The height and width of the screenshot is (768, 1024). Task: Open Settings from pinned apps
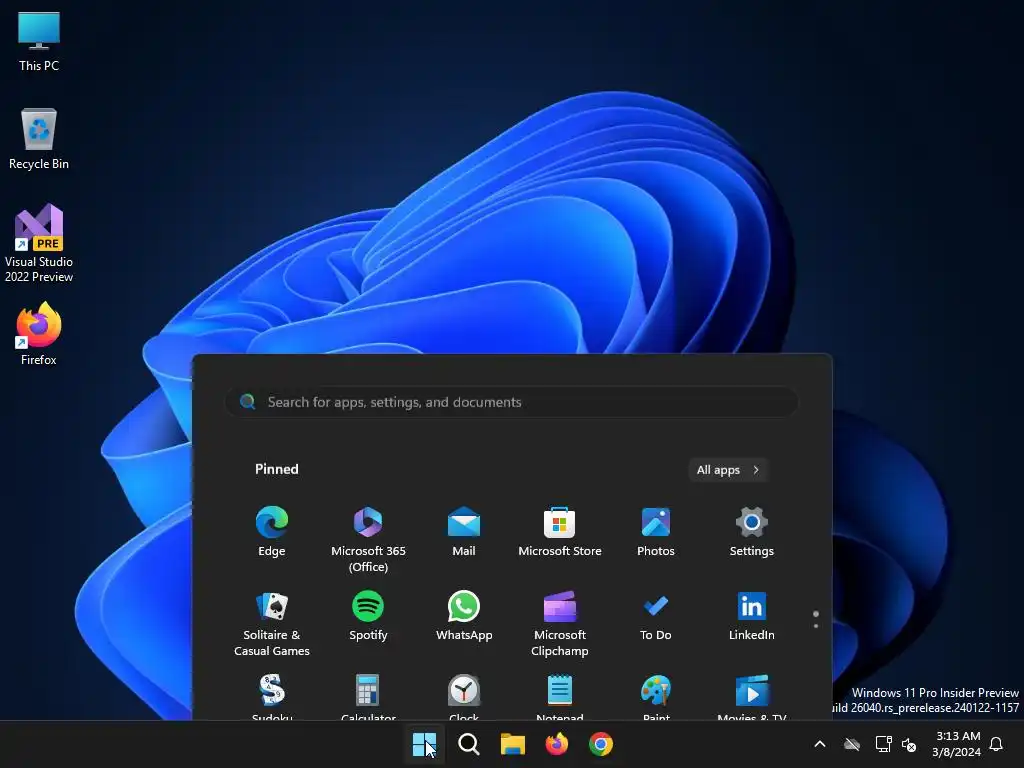[x=752, y=531]
